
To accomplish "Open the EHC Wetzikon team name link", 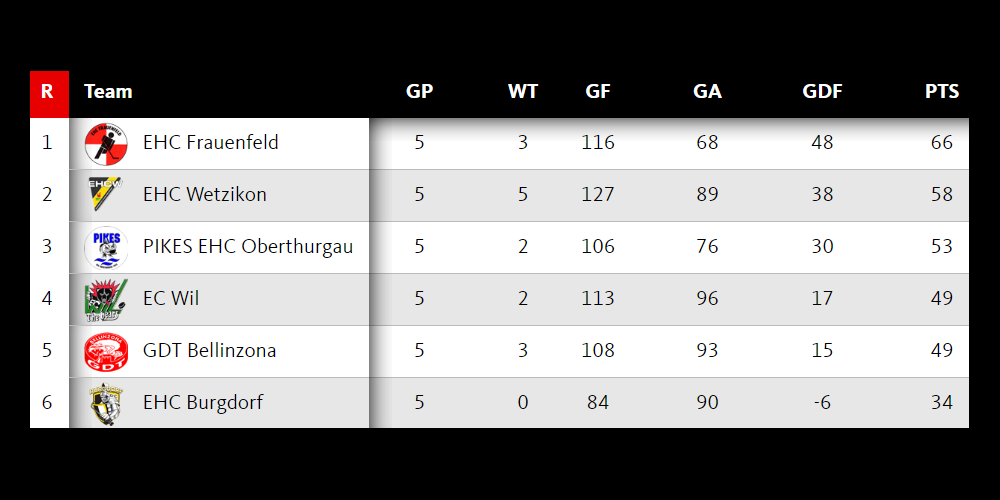I will (205, 195).
